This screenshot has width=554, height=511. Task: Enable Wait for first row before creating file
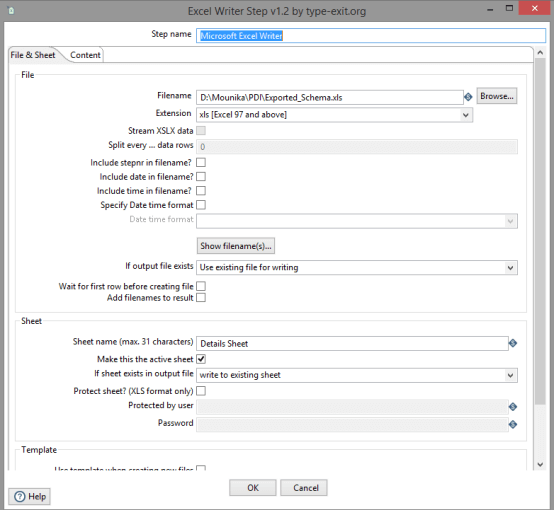coord(201,286)
